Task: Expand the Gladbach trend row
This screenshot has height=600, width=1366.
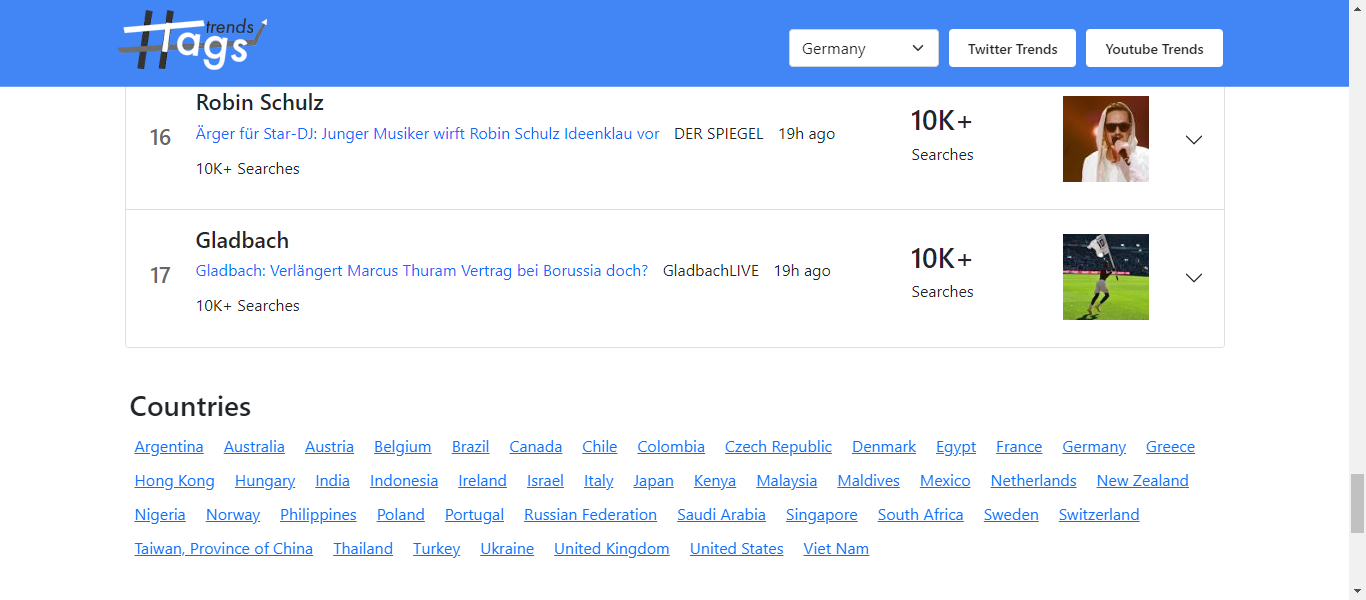Action: [x=1193, y=278]
